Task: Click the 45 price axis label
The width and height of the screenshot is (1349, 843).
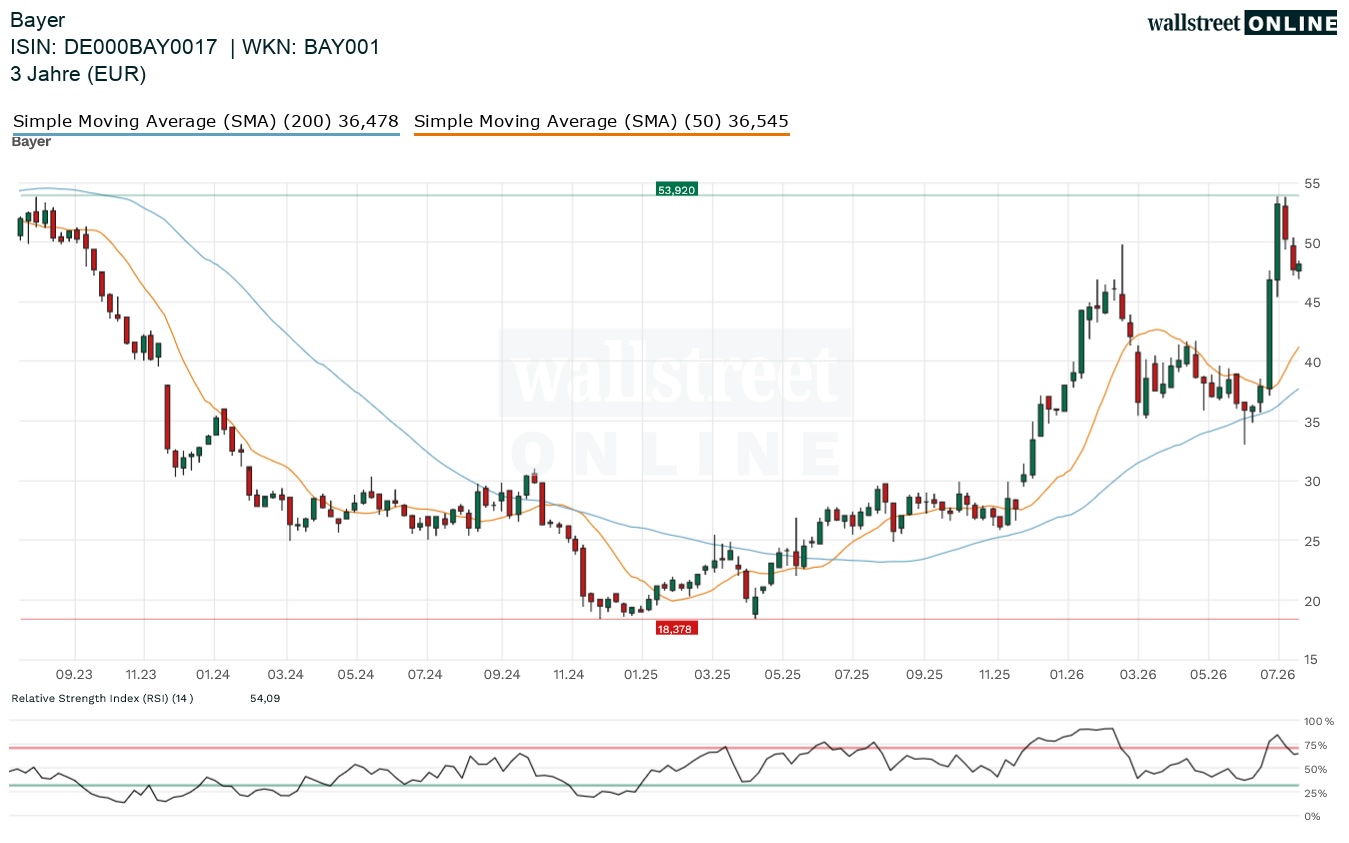Action: point(1313,303)
